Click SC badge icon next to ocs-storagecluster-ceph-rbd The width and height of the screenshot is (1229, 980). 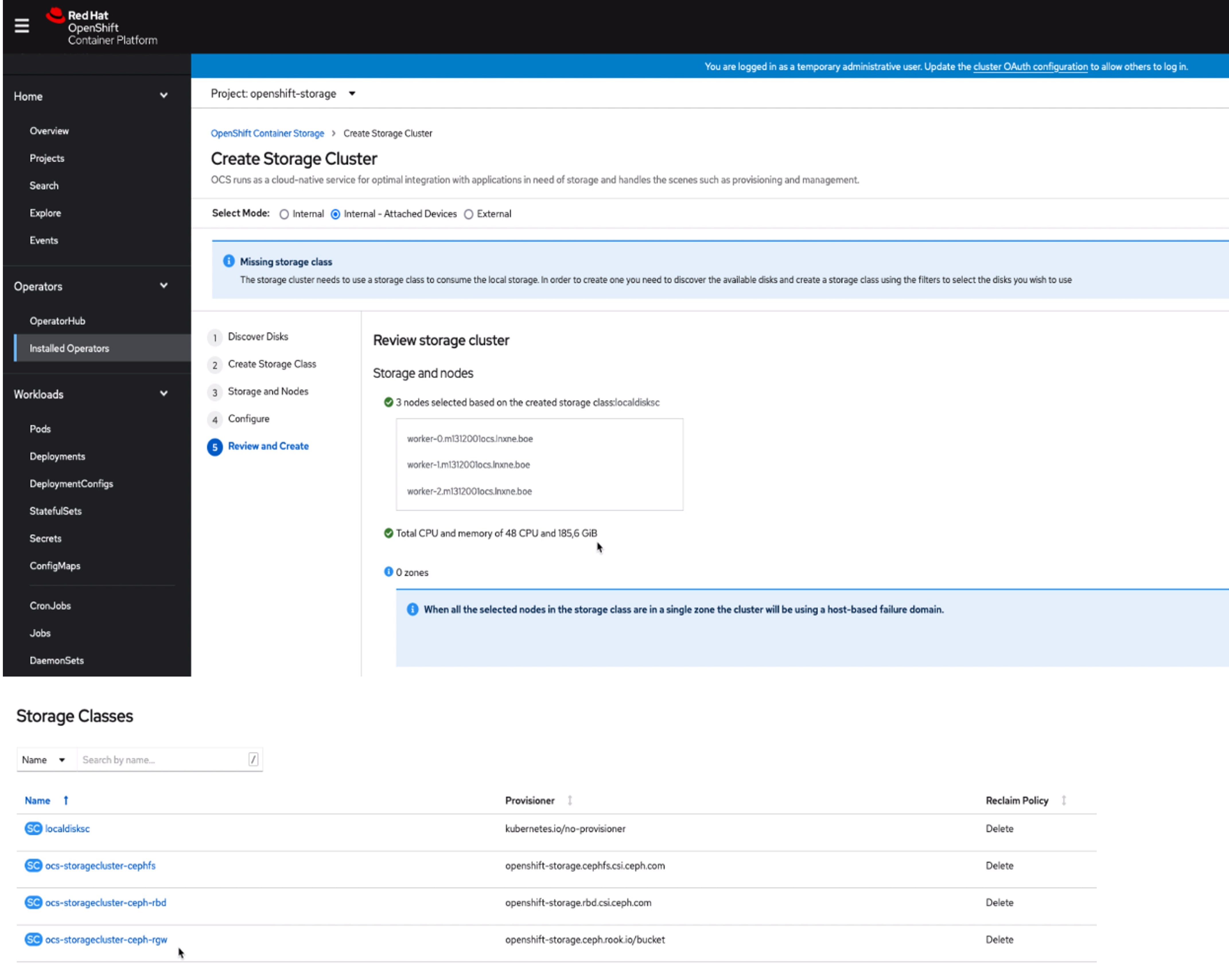point(34,903)
